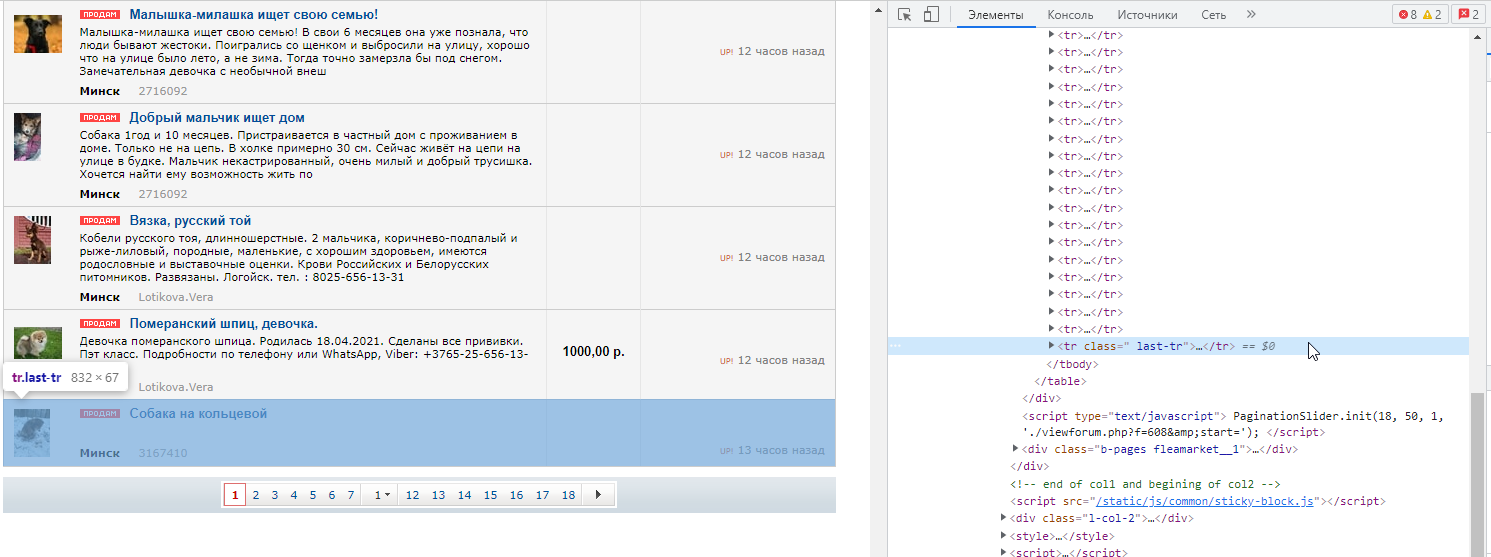The image size is (1491, 557).
Task: Expand the div class b-pages fleamarket__1 node
Action: [1016, 449]
